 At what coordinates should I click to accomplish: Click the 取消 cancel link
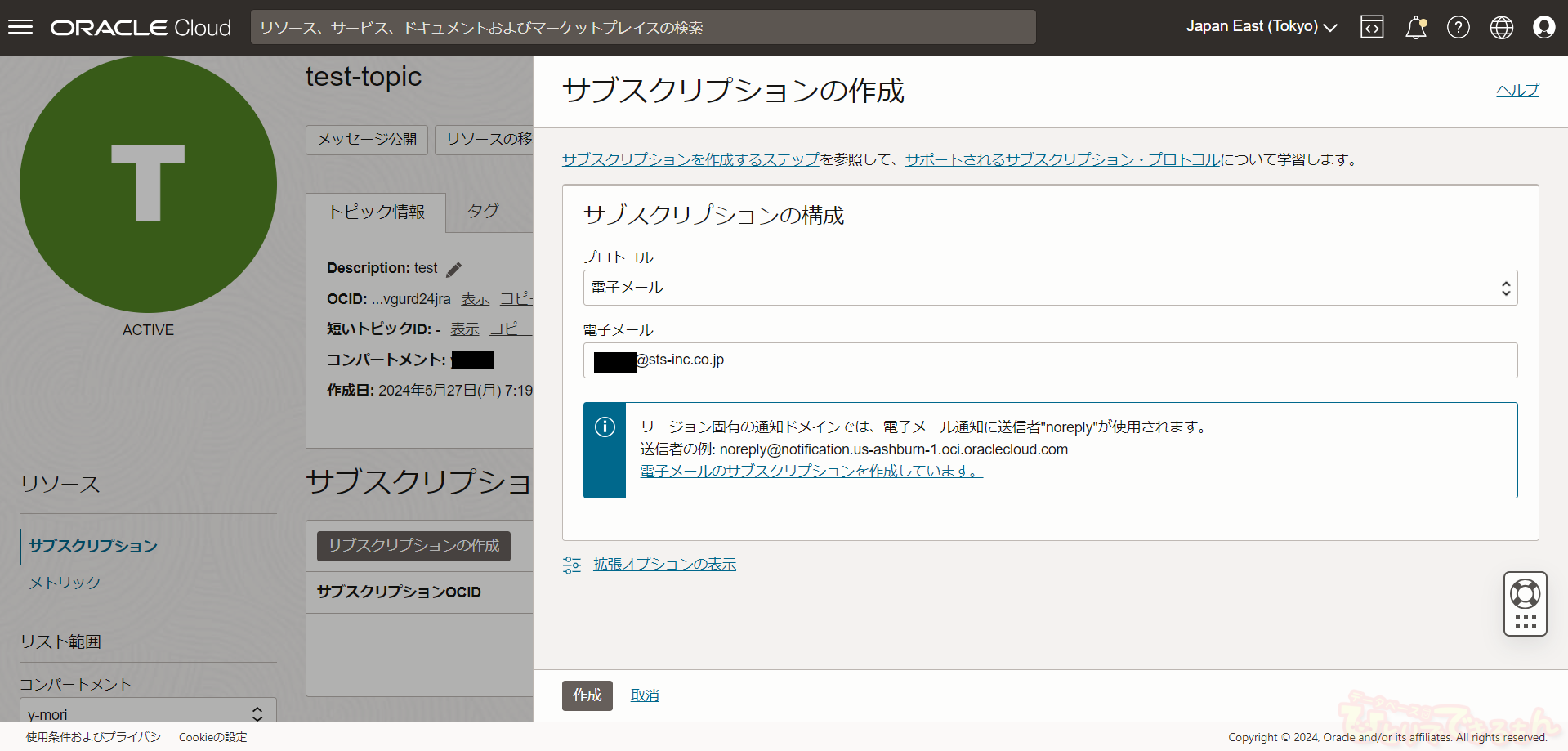645,695
